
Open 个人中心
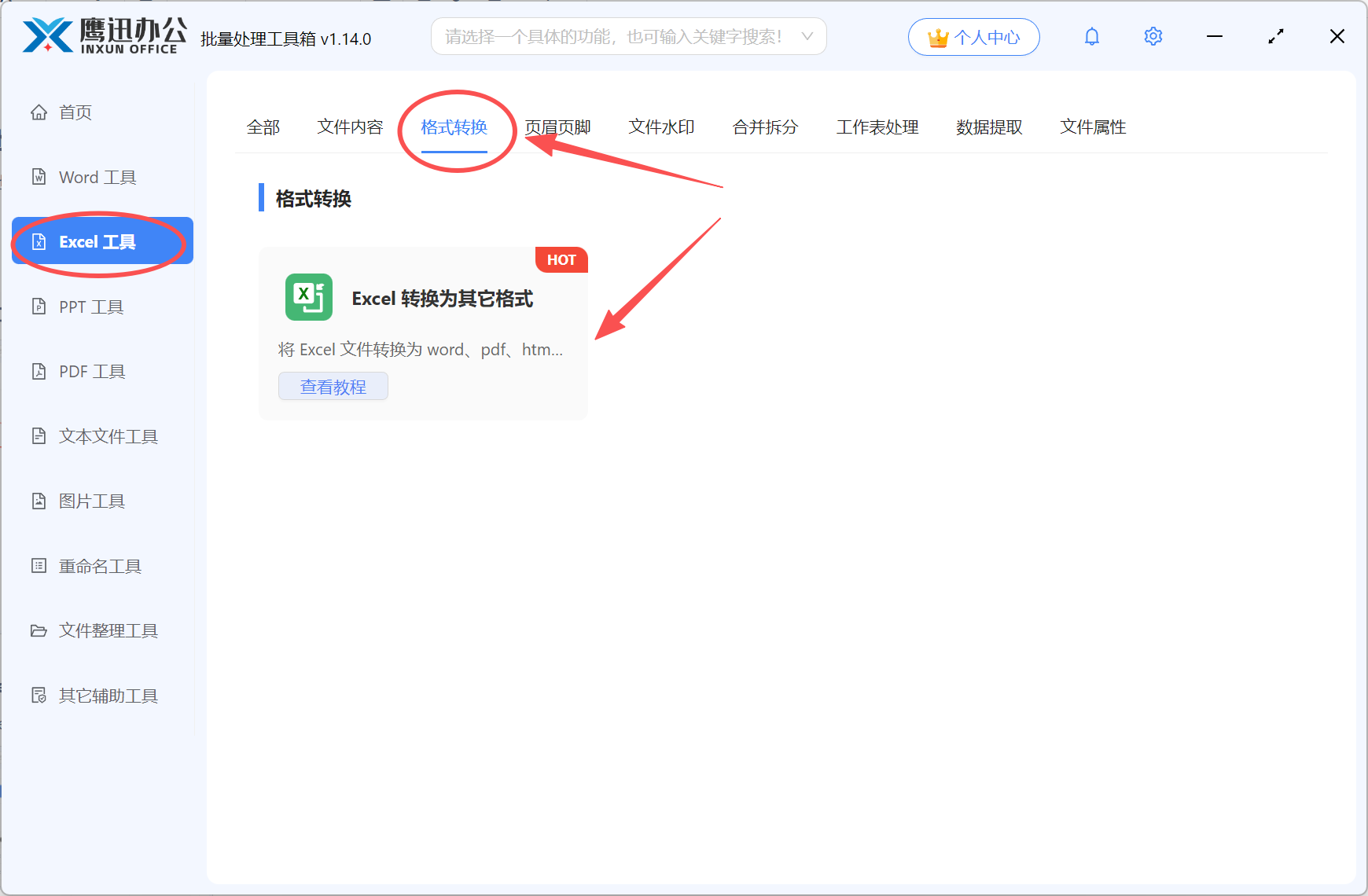[973, 36]
